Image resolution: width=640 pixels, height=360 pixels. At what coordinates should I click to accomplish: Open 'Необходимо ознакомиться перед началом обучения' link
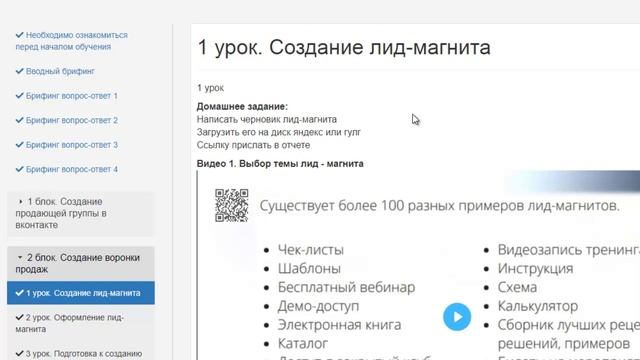(71, 41)
